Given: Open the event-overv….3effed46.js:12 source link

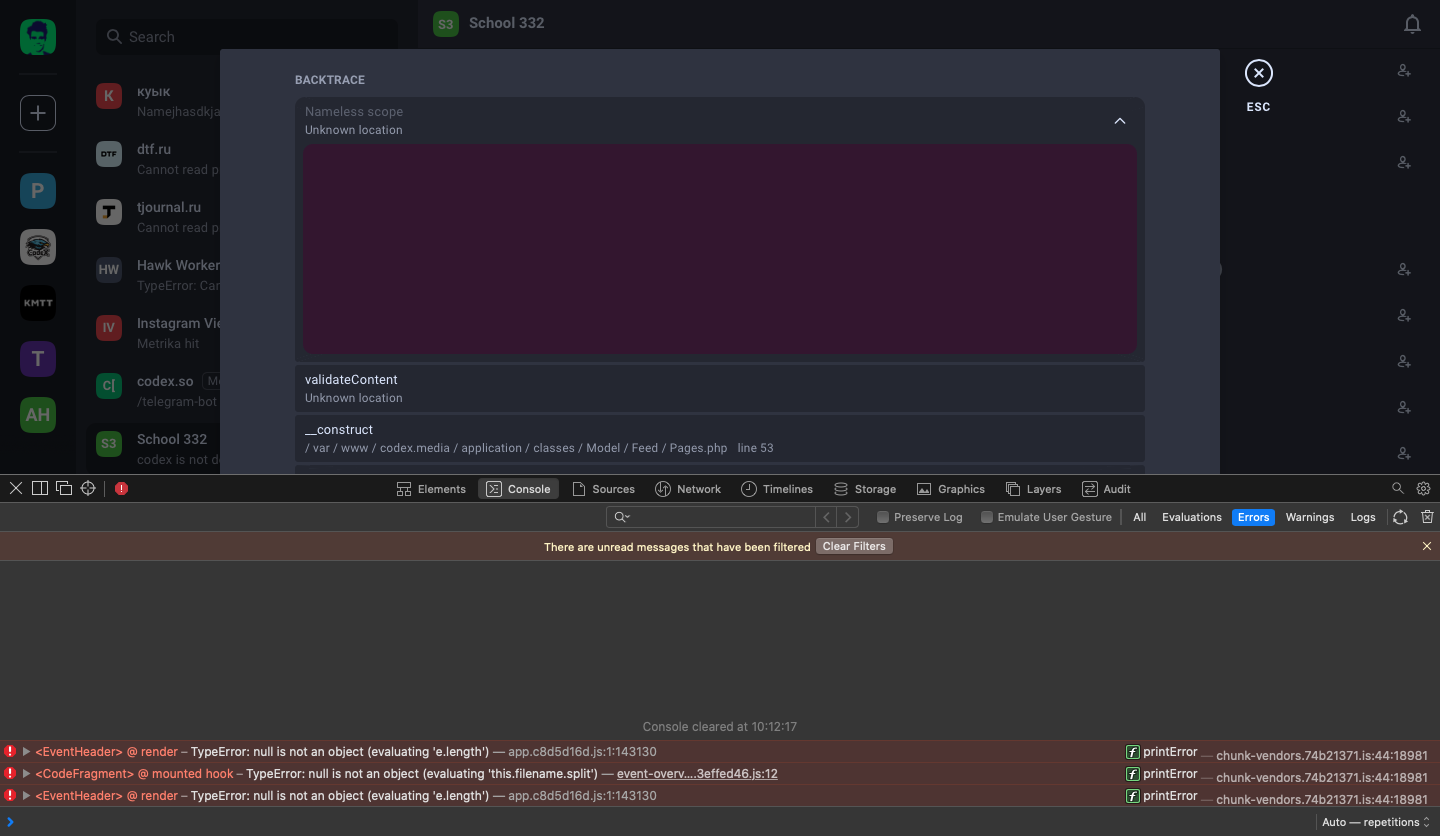Looking at the screenshot, I should 697,774.
